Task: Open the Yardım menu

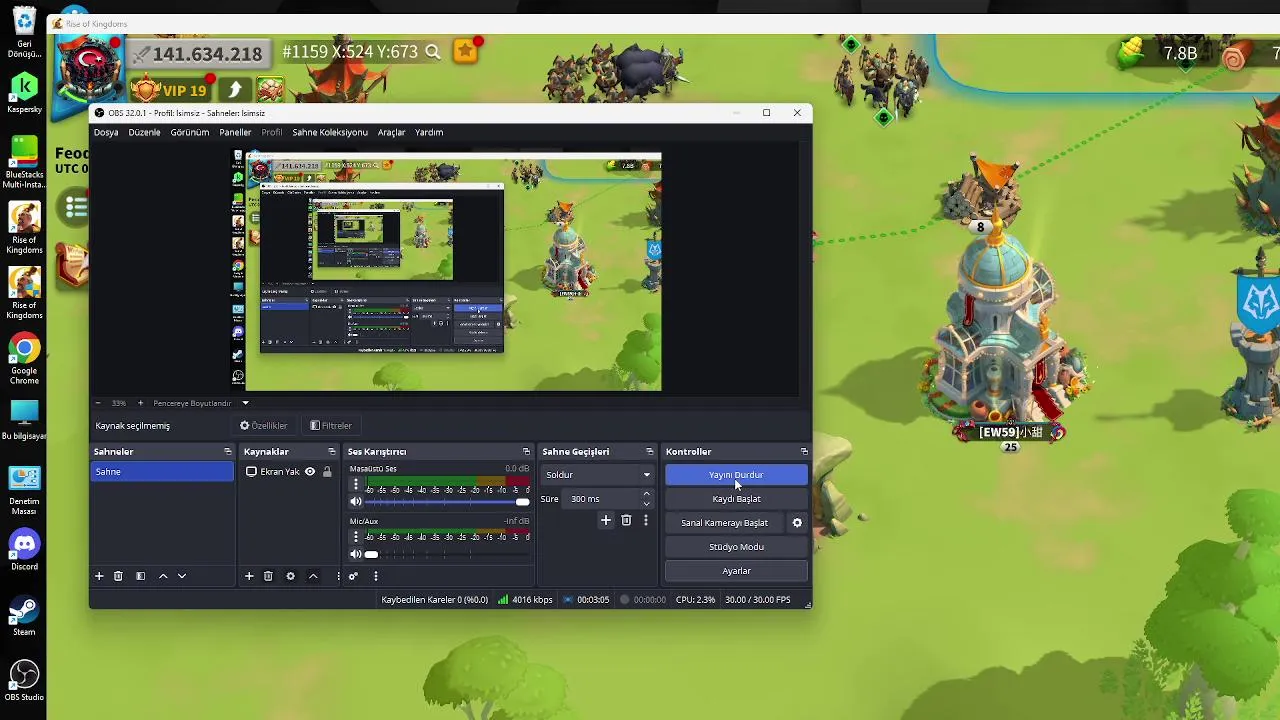Action: click(429, 132)
